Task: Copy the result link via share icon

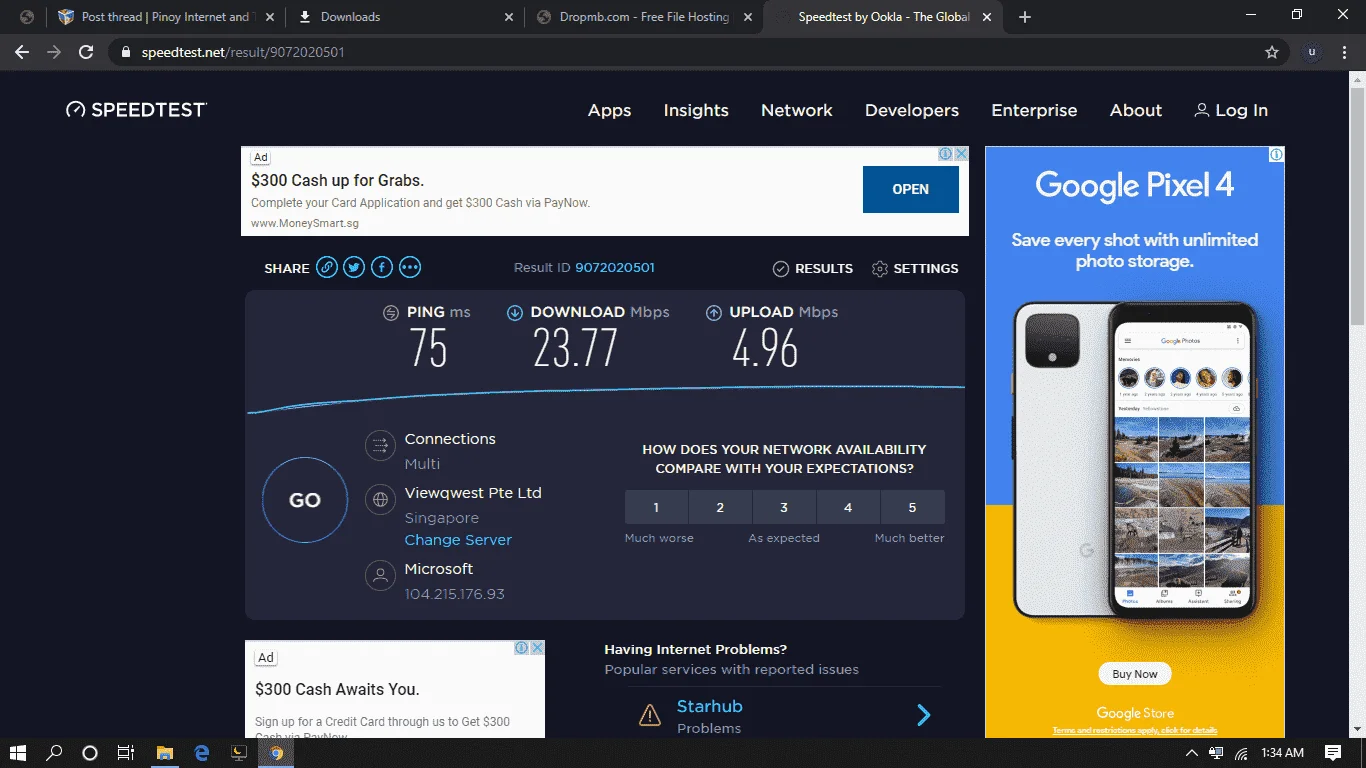Action: [326, 268]
